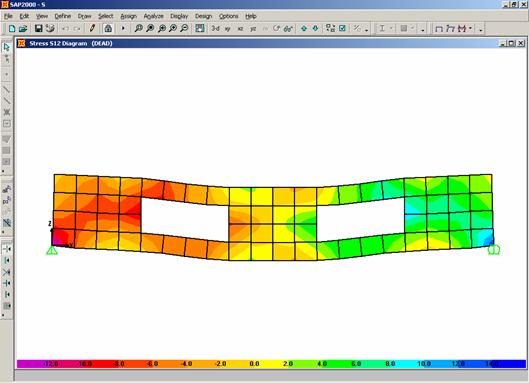529x384 pixels.
Task: Click the move down in list arrow
Action: pos(315,29)
